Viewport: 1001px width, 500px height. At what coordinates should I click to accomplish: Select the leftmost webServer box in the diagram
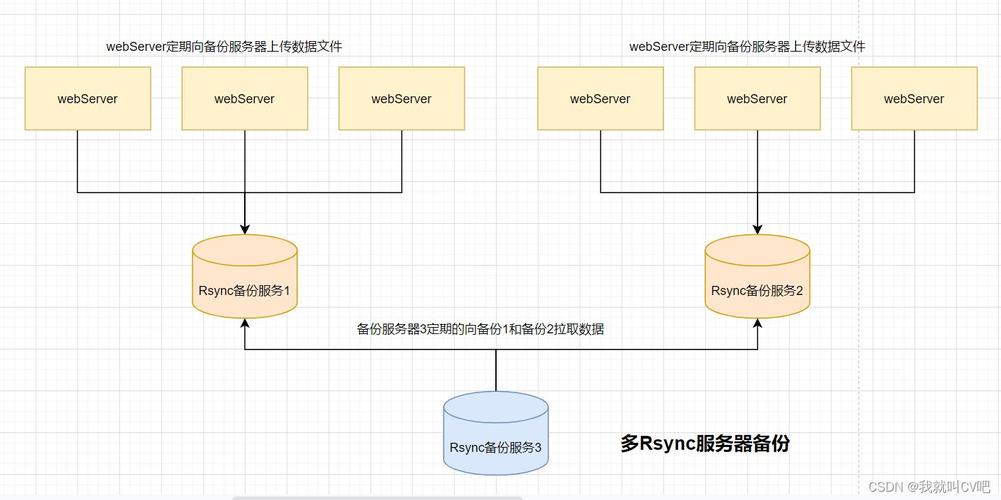[88, 99]
